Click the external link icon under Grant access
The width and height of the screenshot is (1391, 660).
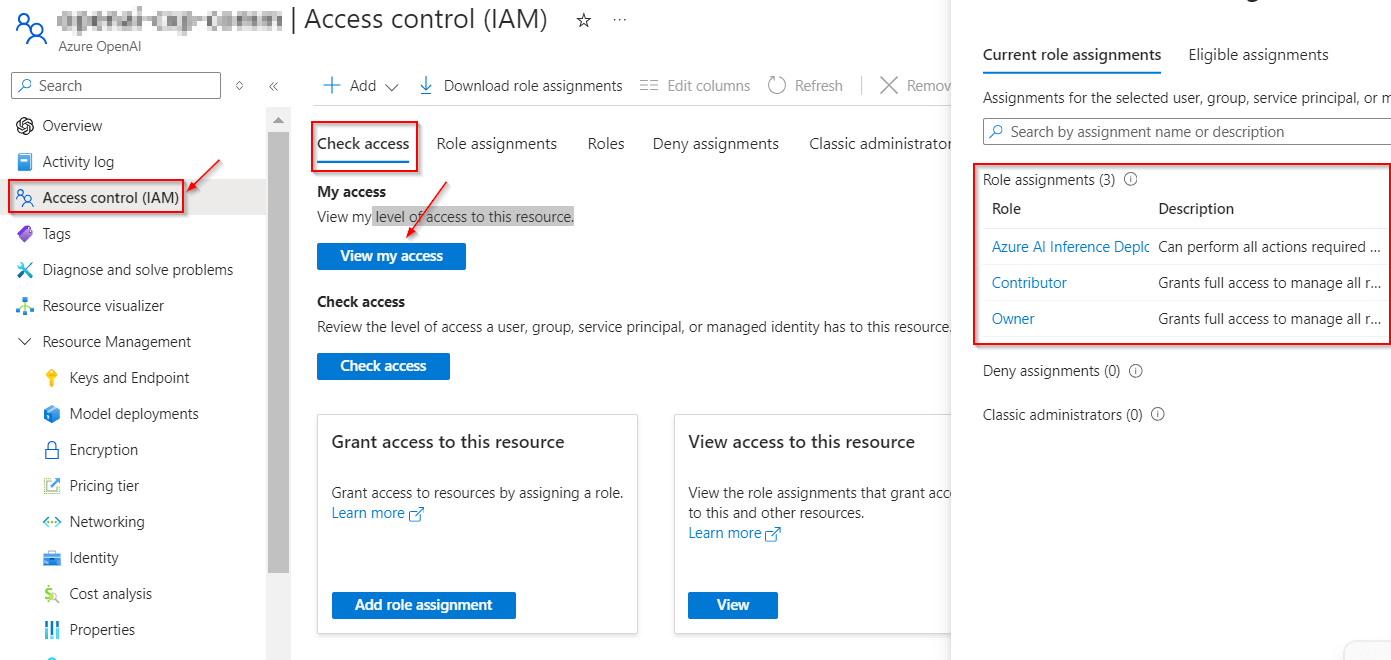point(417,514)
